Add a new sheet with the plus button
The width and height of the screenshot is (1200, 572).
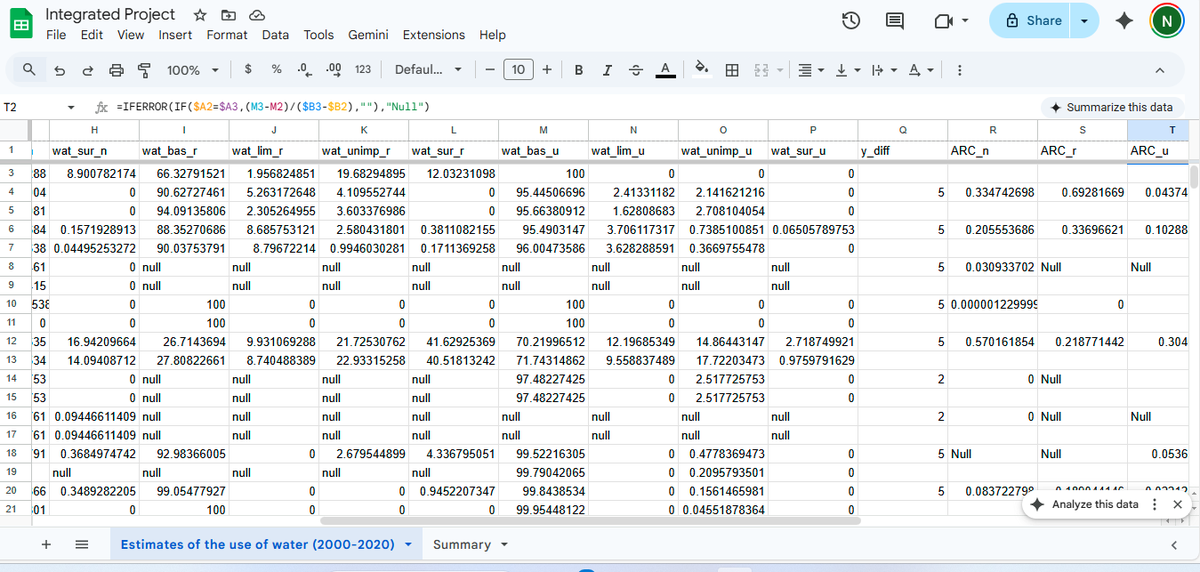tap(46, 544)
